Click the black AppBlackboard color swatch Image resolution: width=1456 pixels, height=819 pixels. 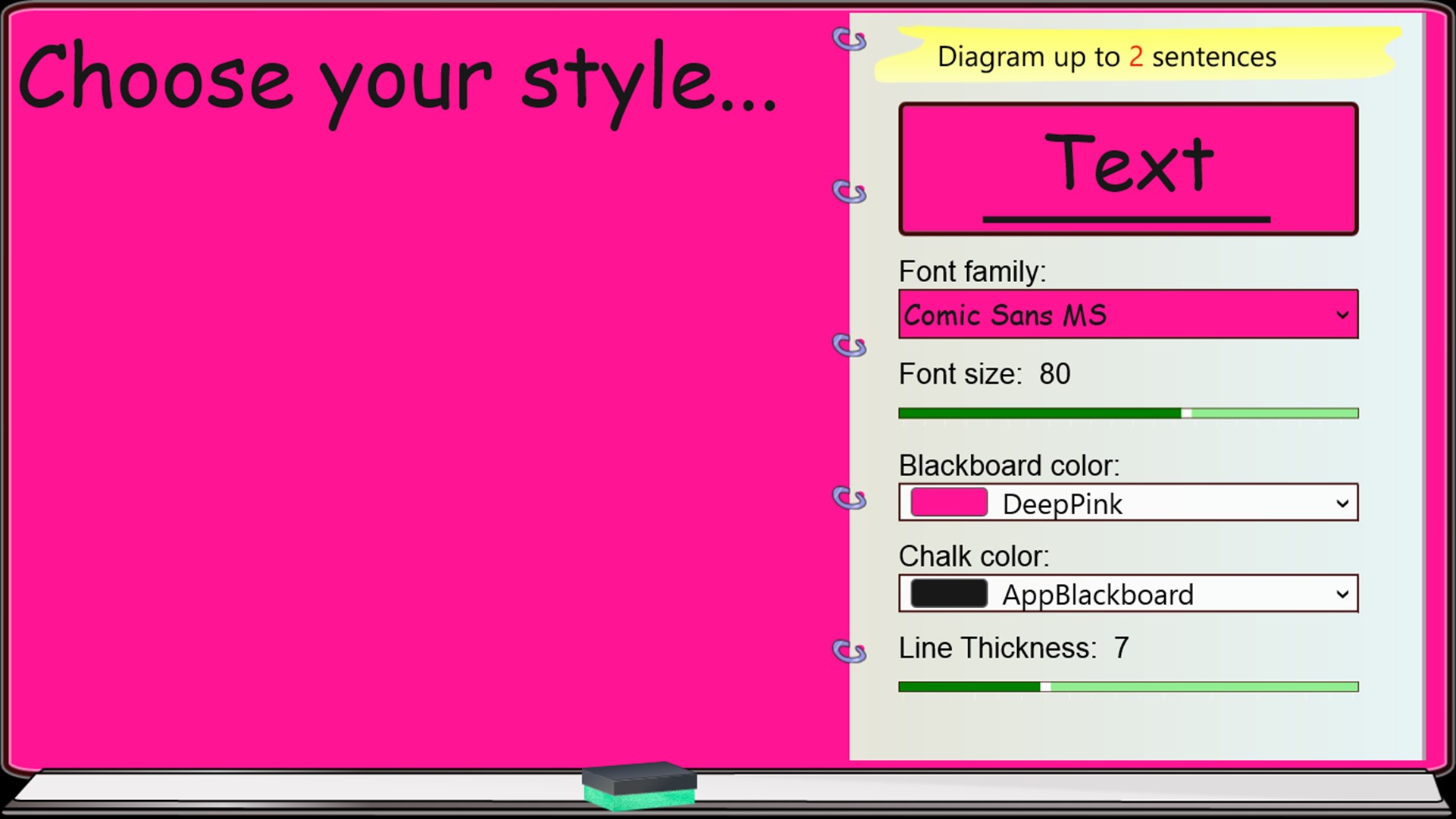pyautogui.click(x=948, y=594)
